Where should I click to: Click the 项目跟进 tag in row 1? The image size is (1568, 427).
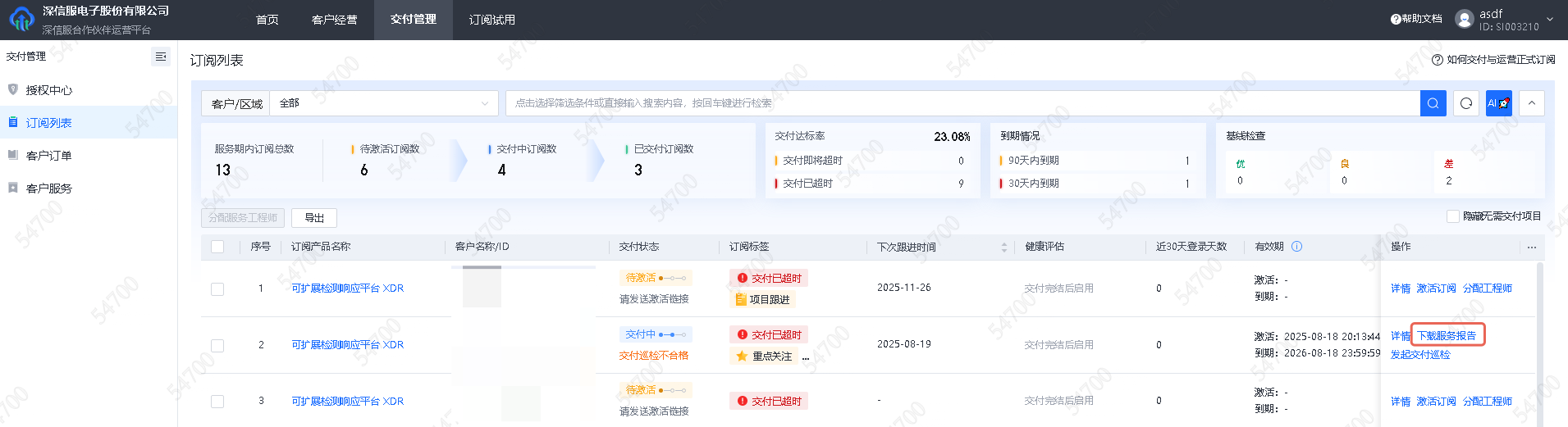click(x=763, y=300)
